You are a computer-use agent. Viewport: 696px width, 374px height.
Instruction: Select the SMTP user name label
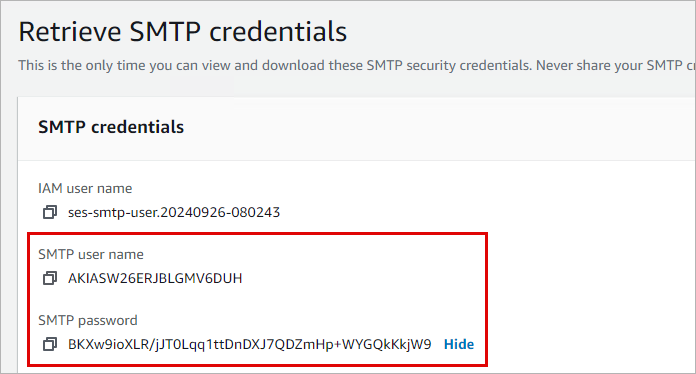[91, 254]
